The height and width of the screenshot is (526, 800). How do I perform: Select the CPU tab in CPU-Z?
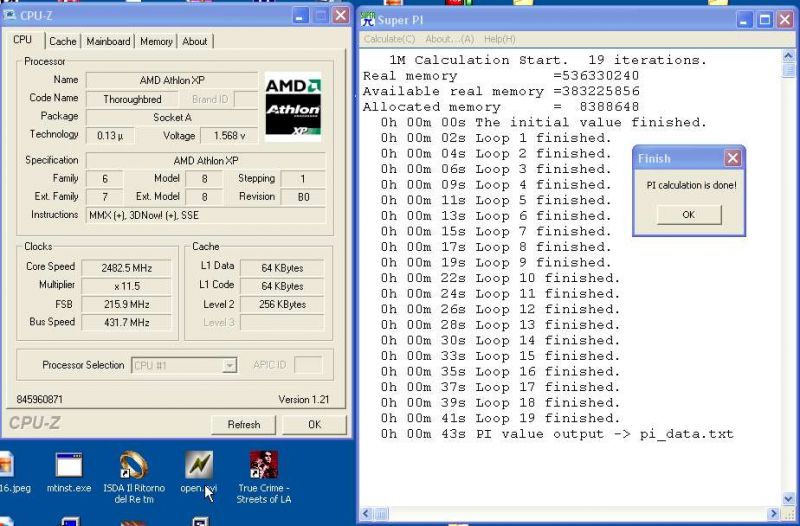coord(23,40)
